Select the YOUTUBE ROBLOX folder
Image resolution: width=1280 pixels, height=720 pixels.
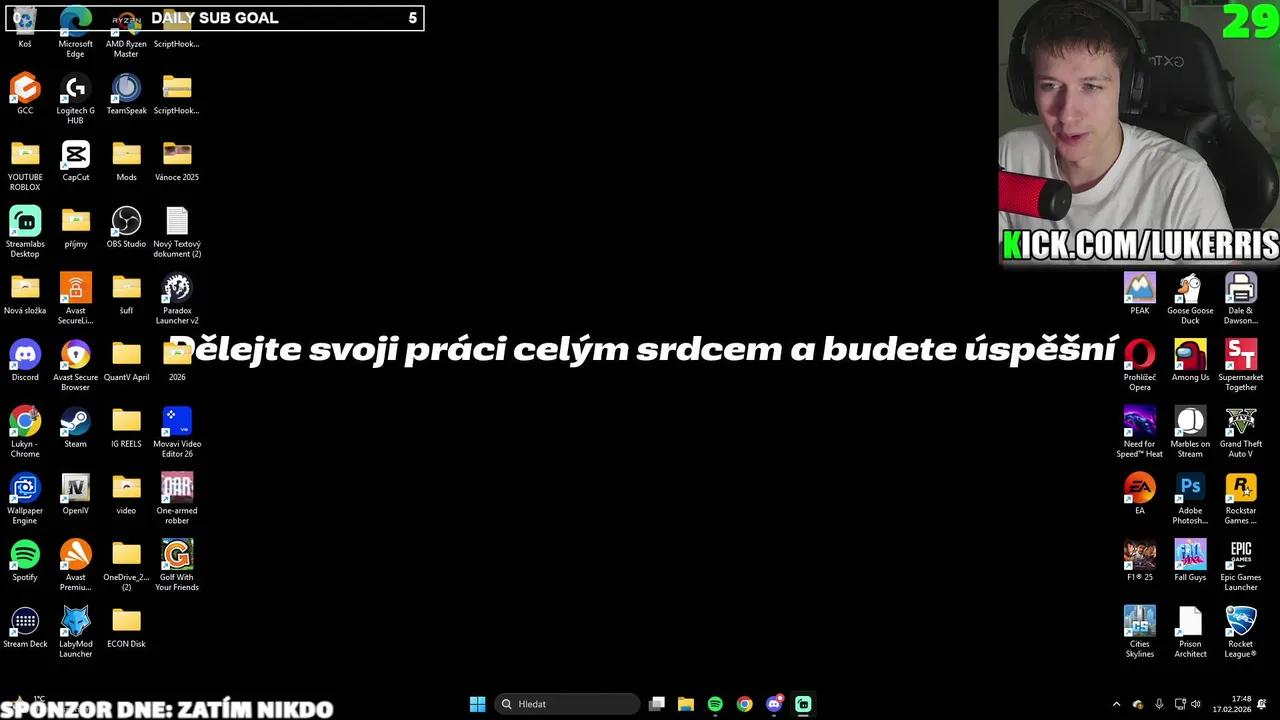click(25, 154)
